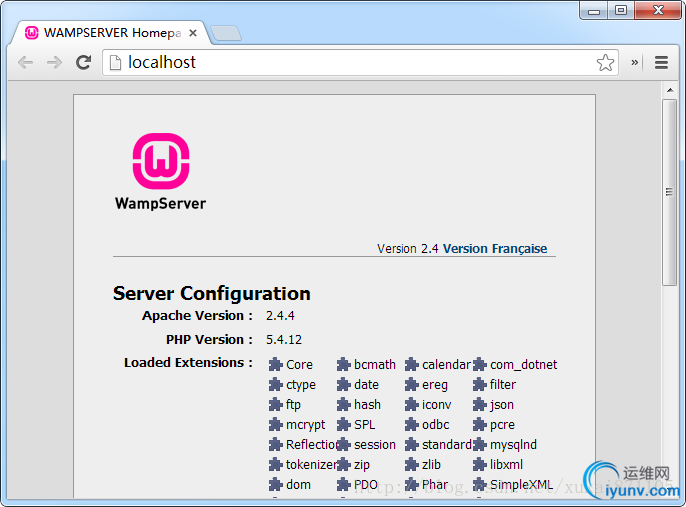
Task: Click the browser back arrow
Action: [25, 63]
